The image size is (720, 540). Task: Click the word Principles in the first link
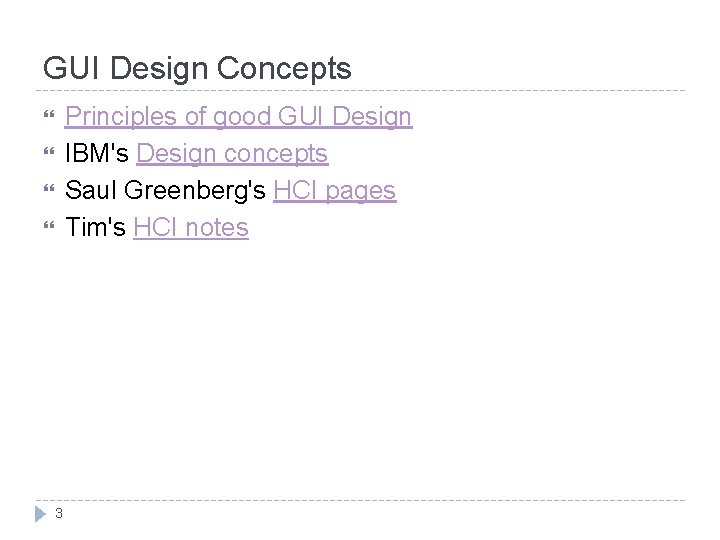(121, 117)
